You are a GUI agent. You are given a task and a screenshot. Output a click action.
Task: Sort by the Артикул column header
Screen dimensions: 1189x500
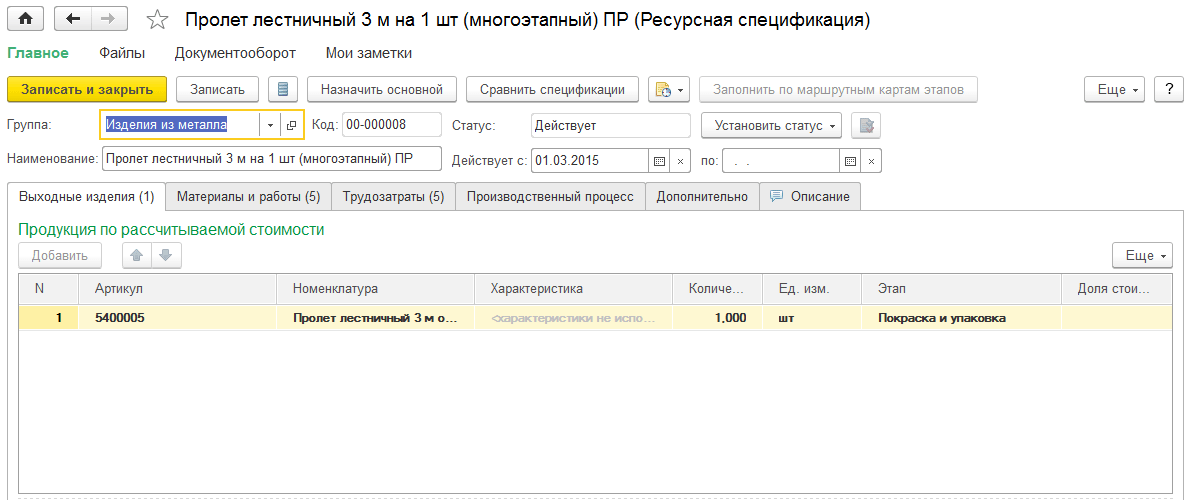(x=177, y=288)
